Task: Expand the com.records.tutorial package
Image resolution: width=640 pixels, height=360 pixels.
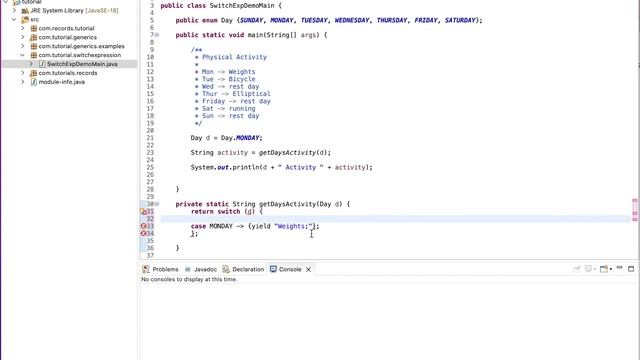Action: pyautogui.click(x=23, y=29)
